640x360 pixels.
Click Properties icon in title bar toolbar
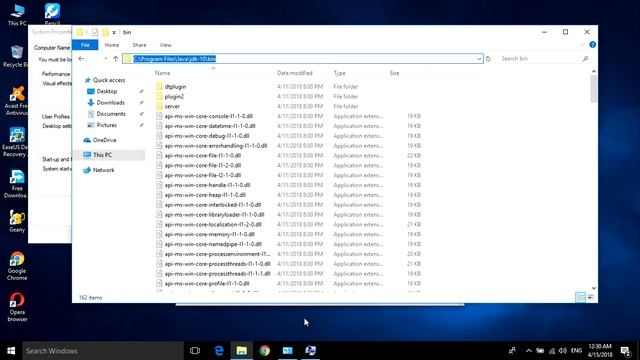[95, 32]
